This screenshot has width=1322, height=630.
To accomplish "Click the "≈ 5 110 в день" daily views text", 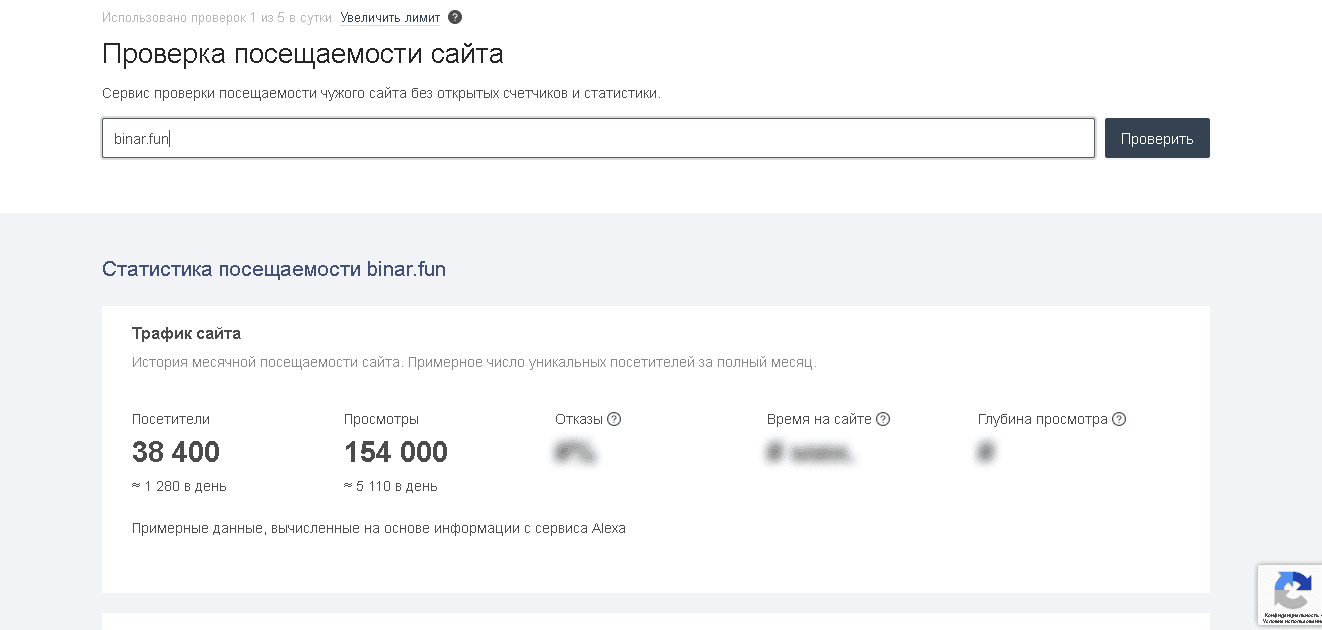I will pyautogui.click(x=391, y=486).
